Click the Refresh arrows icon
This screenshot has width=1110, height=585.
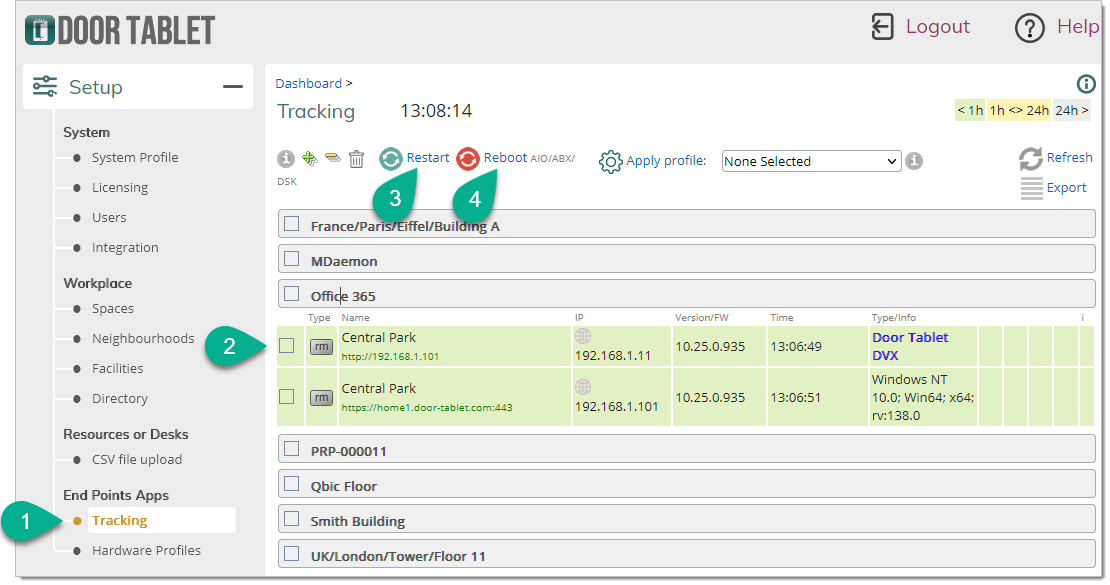[1031, 158]
